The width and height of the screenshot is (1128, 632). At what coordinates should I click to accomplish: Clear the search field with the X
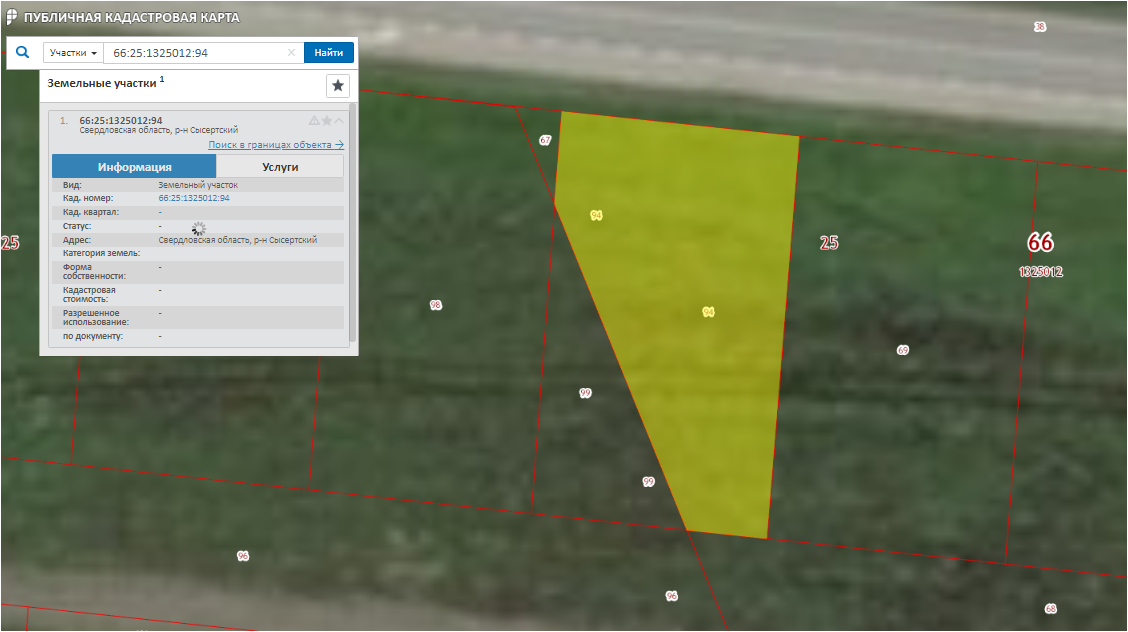pos(292,53)
